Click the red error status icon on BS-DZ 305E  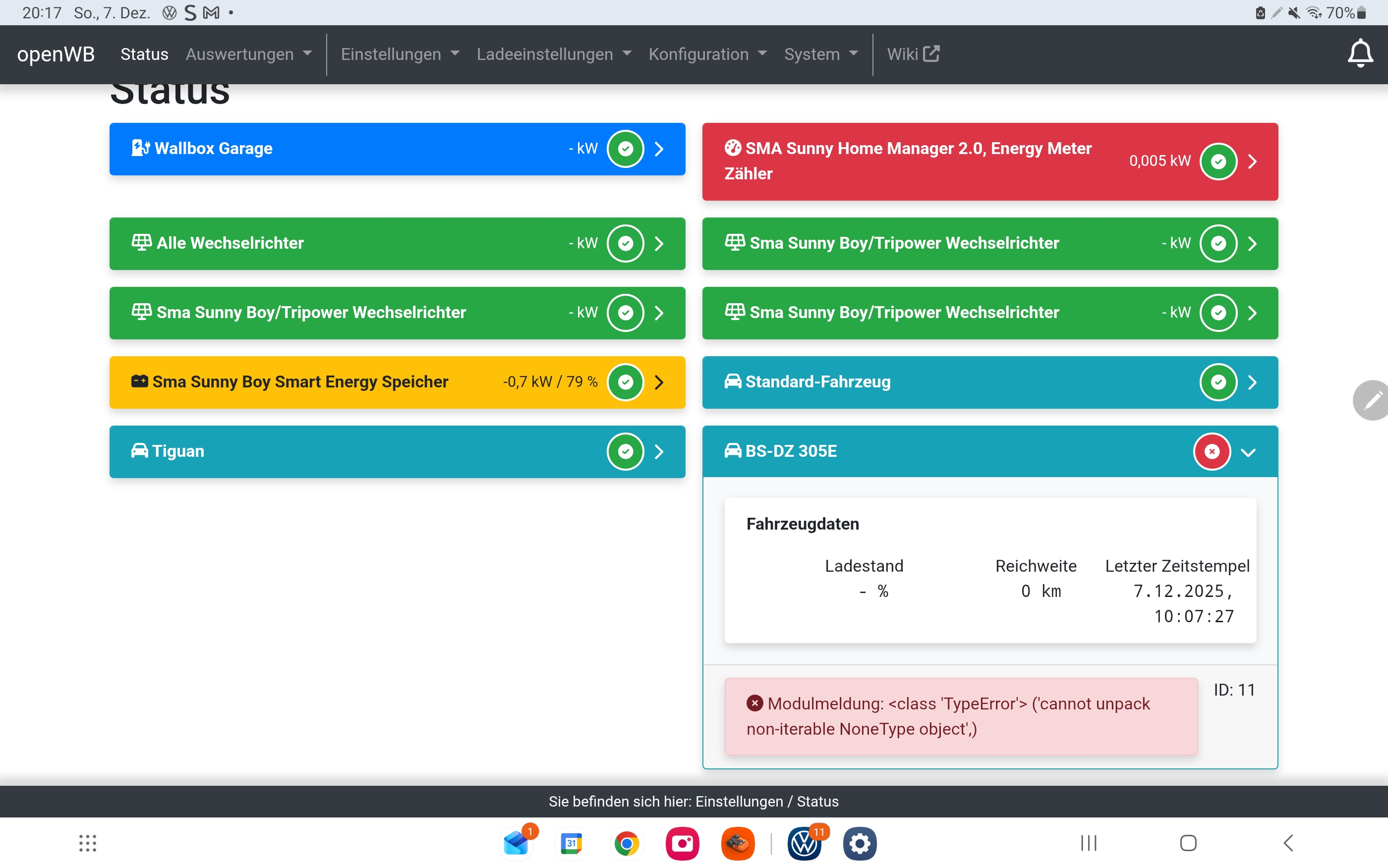pos(1212,452)
